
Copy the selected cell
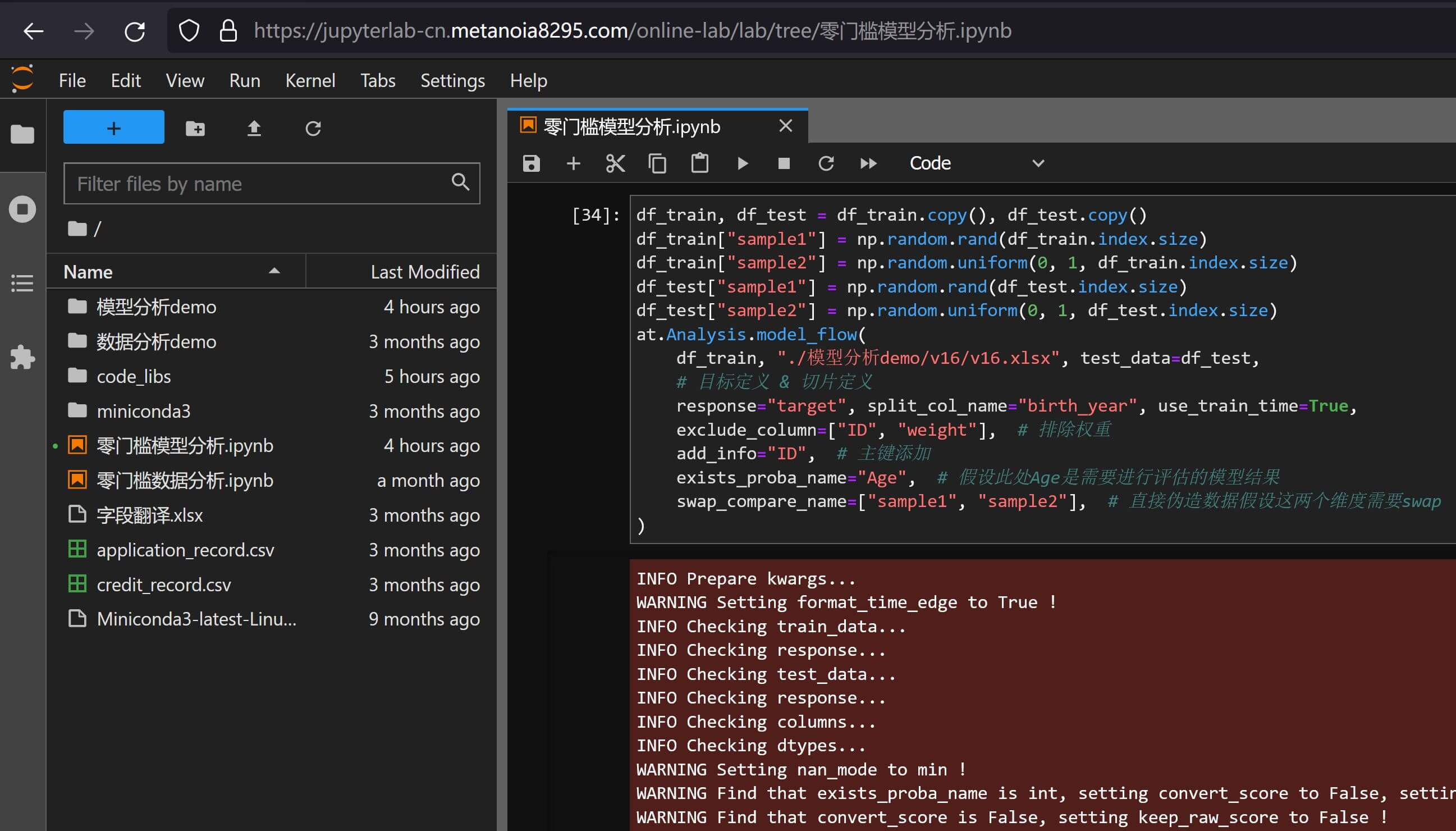pyautogui.click(x=657, y=164)
